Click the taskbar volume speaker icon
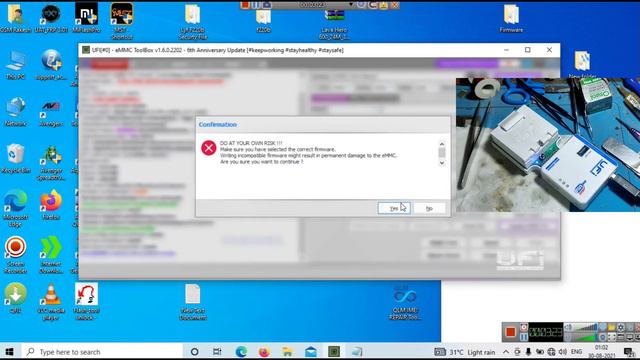This screenshot has height=360, width=640. pyautogui.click(x=563, y=352)
